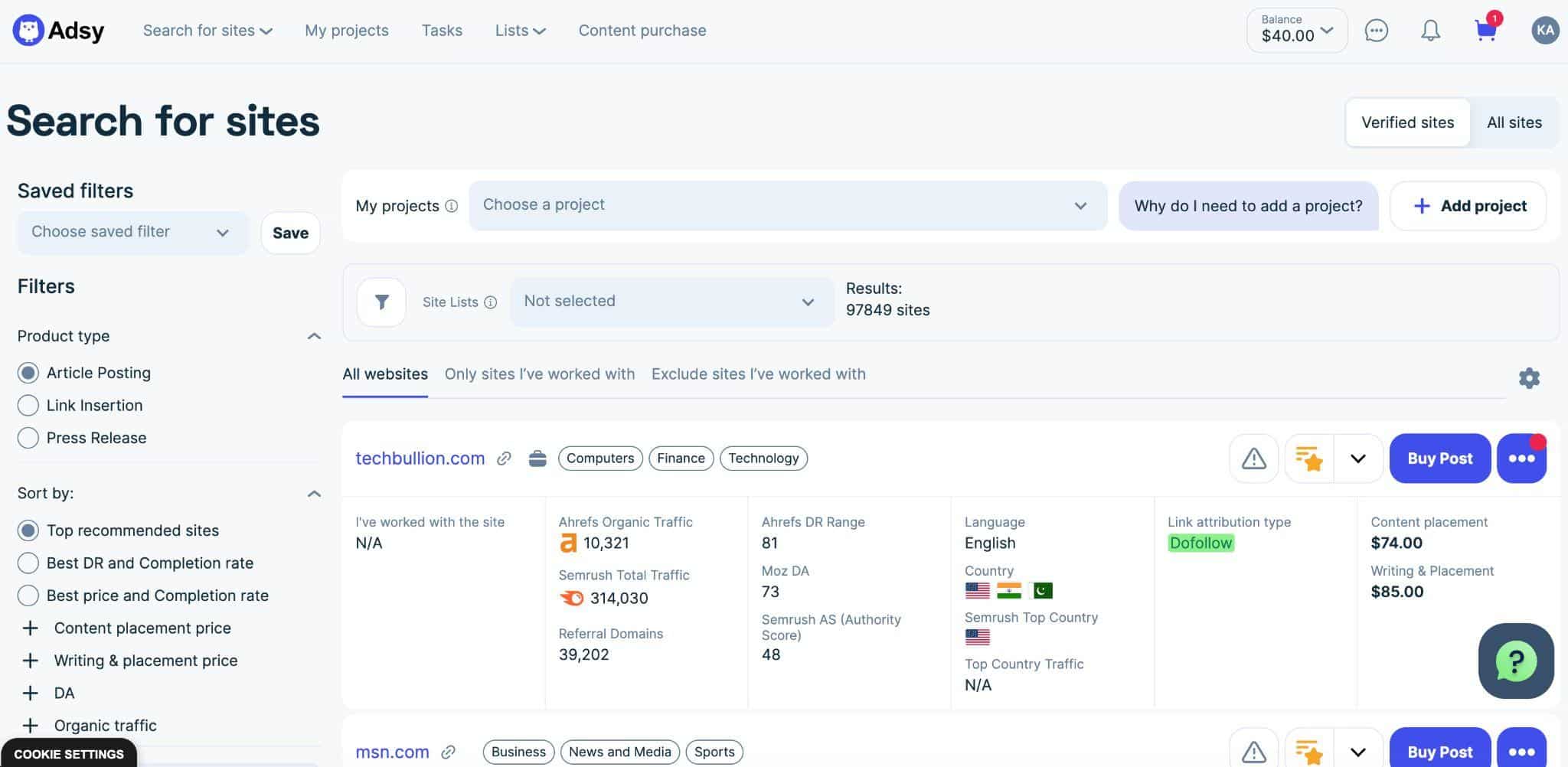
Task: Click the link icon beside techbullion.com
Action: tap(504, 459)
